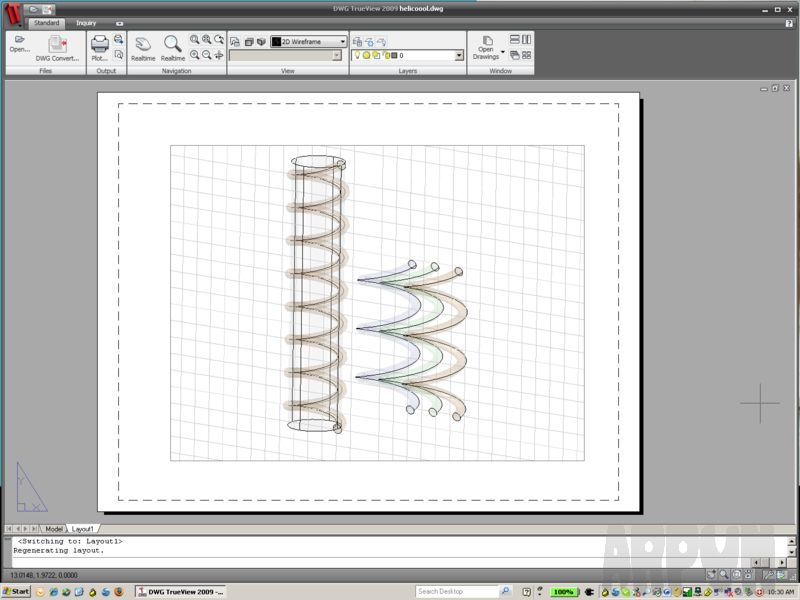Expand the layer list dropdown
Screen dimensions: 800x600
tap(459, 56)
